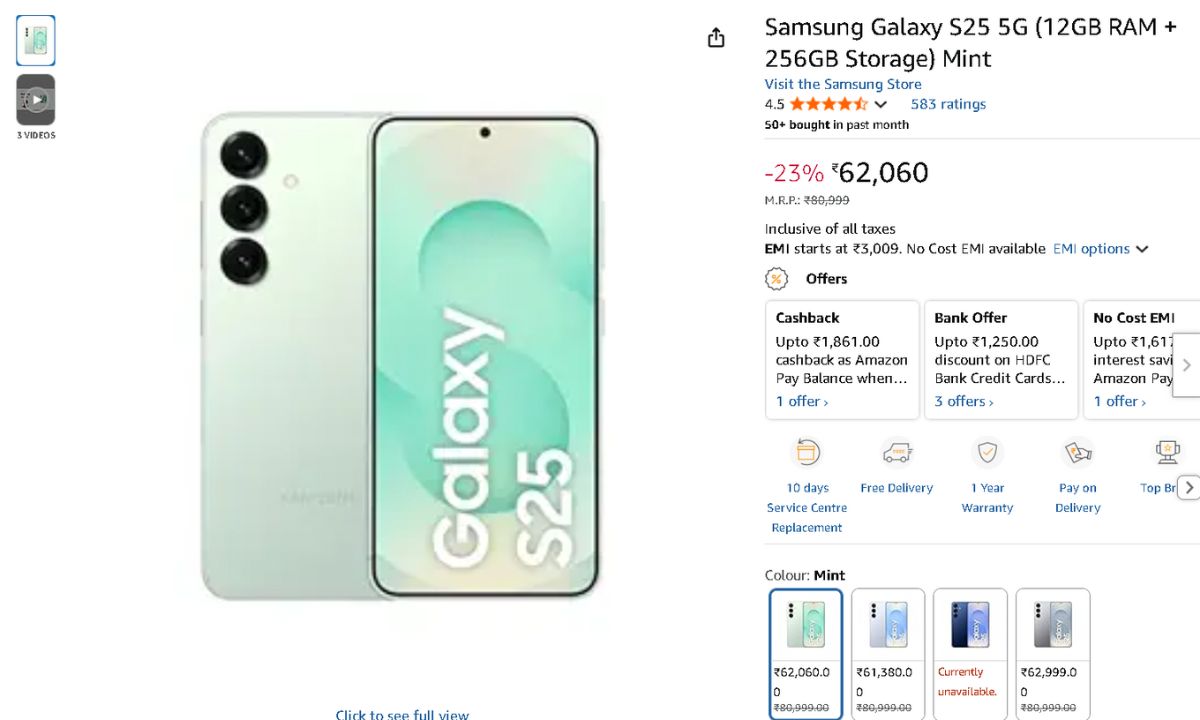The image size is (1200, 720).
Task: Click the 10 days Service Centre Replacement icon
Action: (806, 453)
